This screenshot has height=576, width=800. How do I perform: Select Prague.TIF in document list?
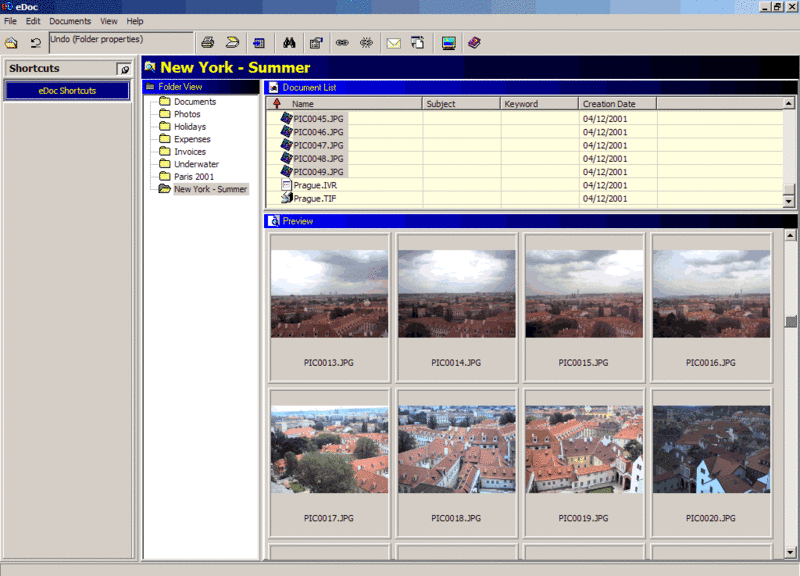(314, 198)
